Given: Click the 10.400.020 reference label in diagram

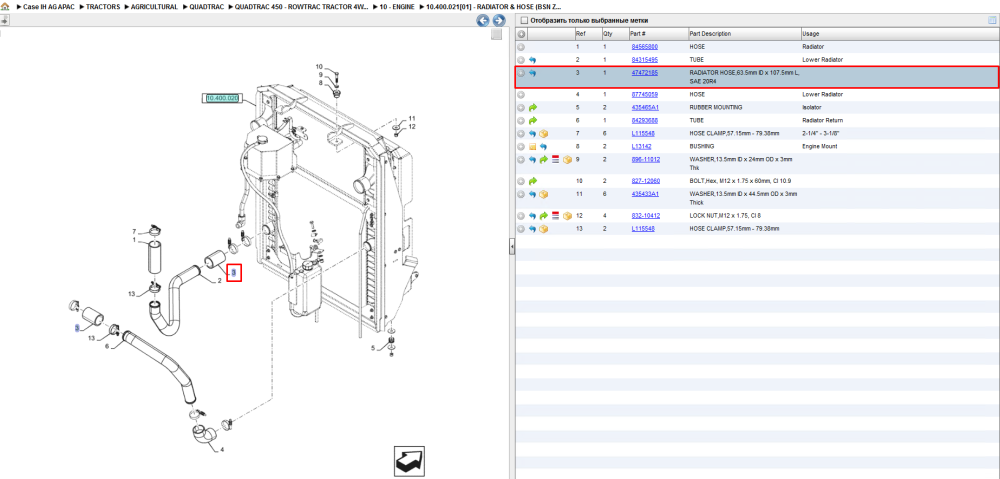Looking at the screenshot, I should (221, 98).
